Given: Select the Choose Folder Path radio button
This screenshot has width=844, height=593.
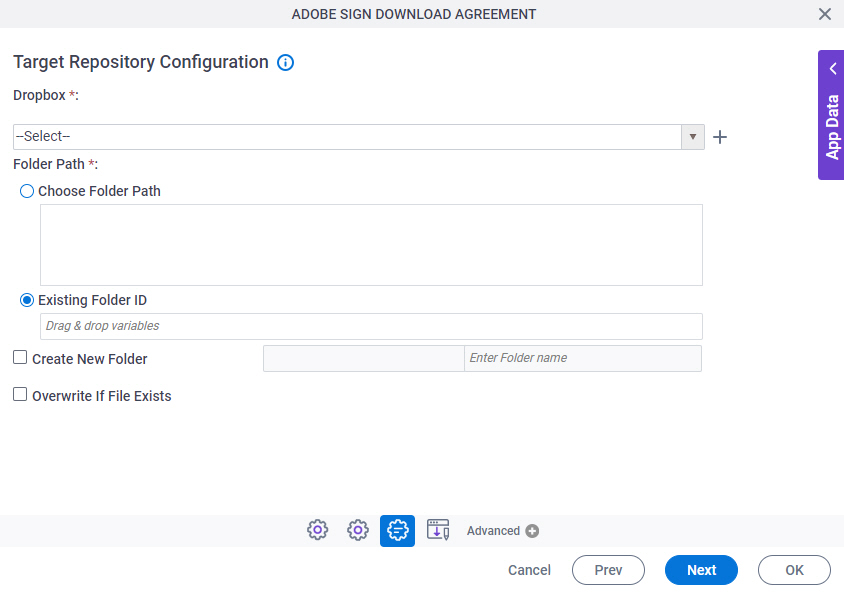Looking at the screenshot, I should (x=27, y=191).
